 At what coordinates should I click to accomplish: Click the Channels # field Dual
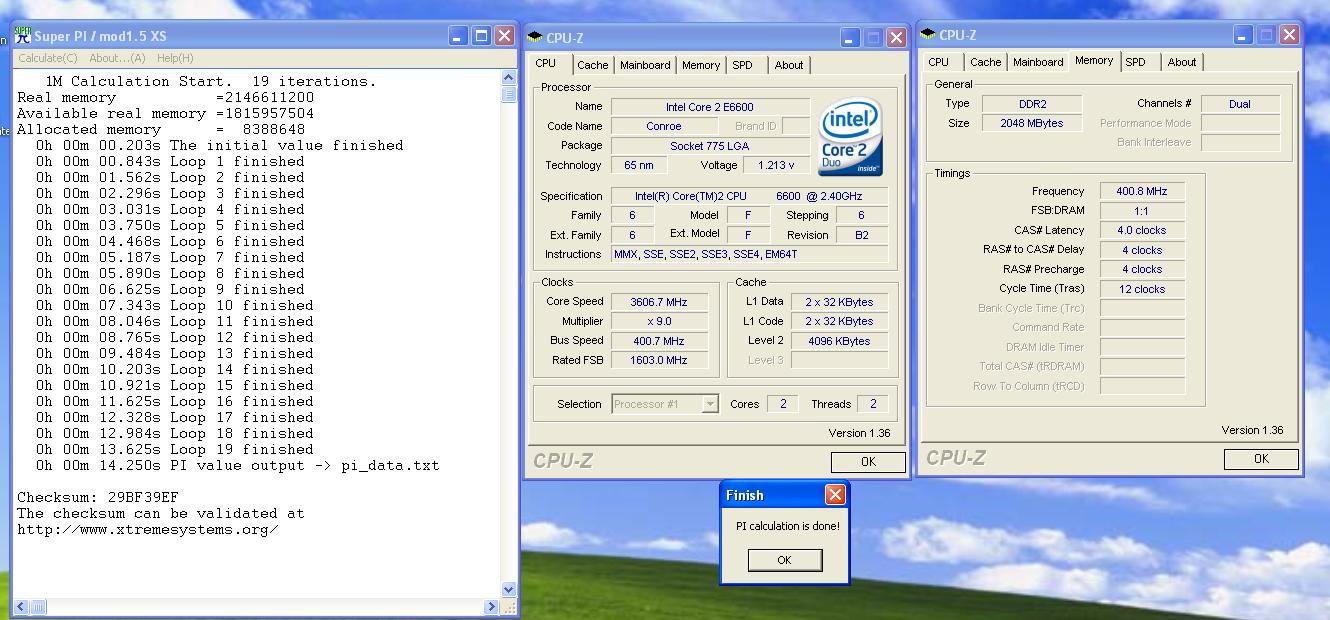pos(1240,104)
